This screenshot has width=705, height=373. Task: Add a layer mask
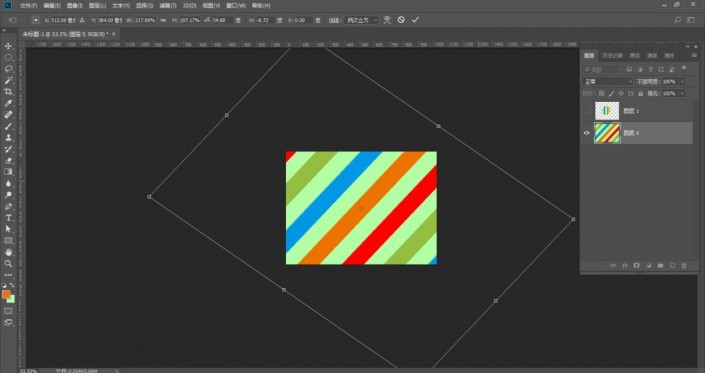[636, 266]
